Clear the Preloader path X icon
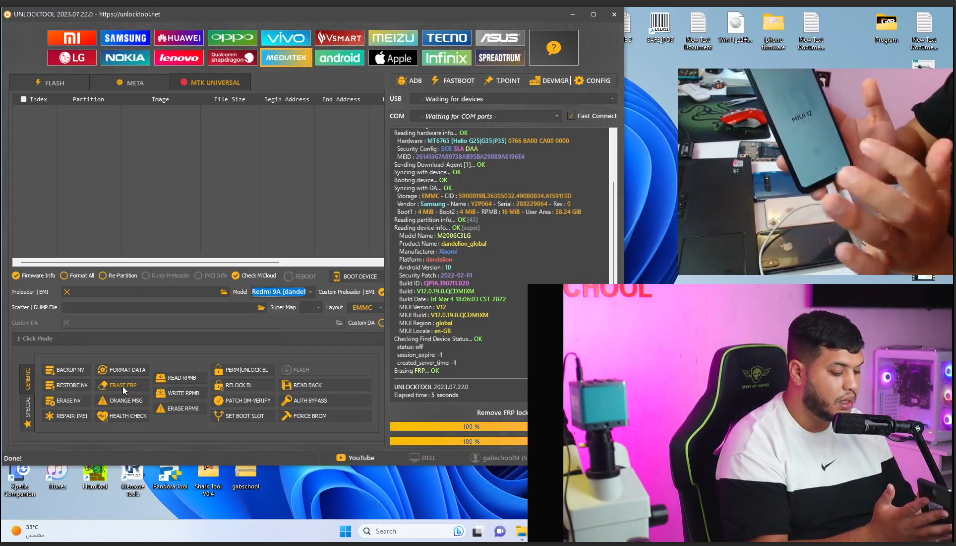The image size is (956, 546). (x=67, y=292)
